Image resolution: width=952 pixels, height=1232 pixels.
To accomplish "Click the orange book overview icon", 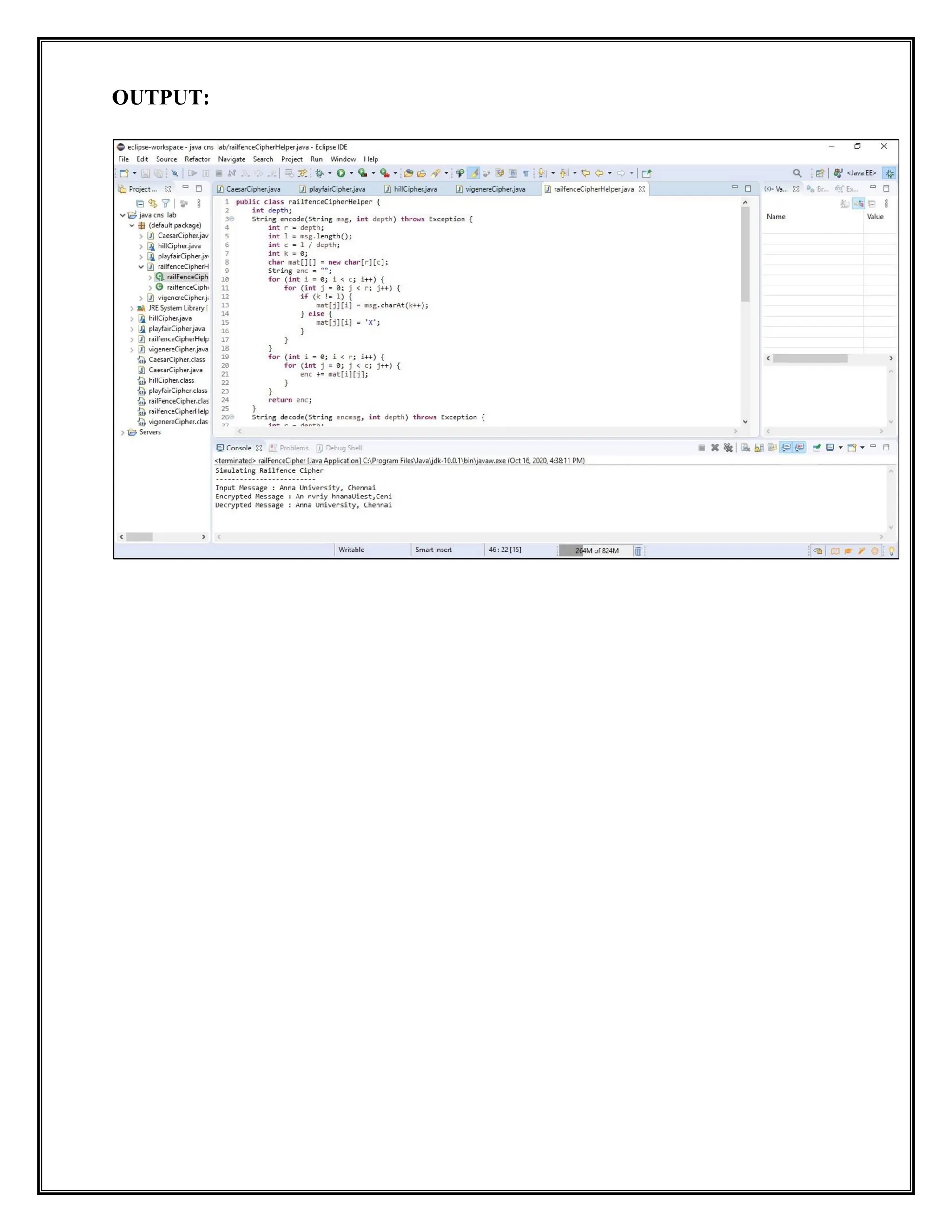I will pos(835,551).
